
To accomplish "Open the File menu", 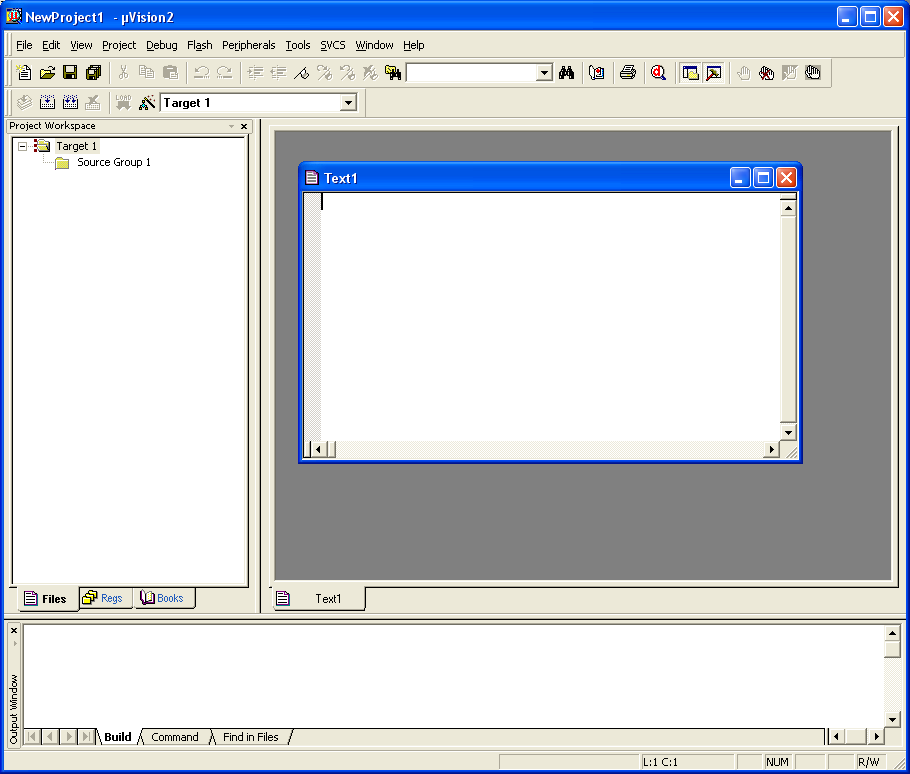I will (24, 45).
